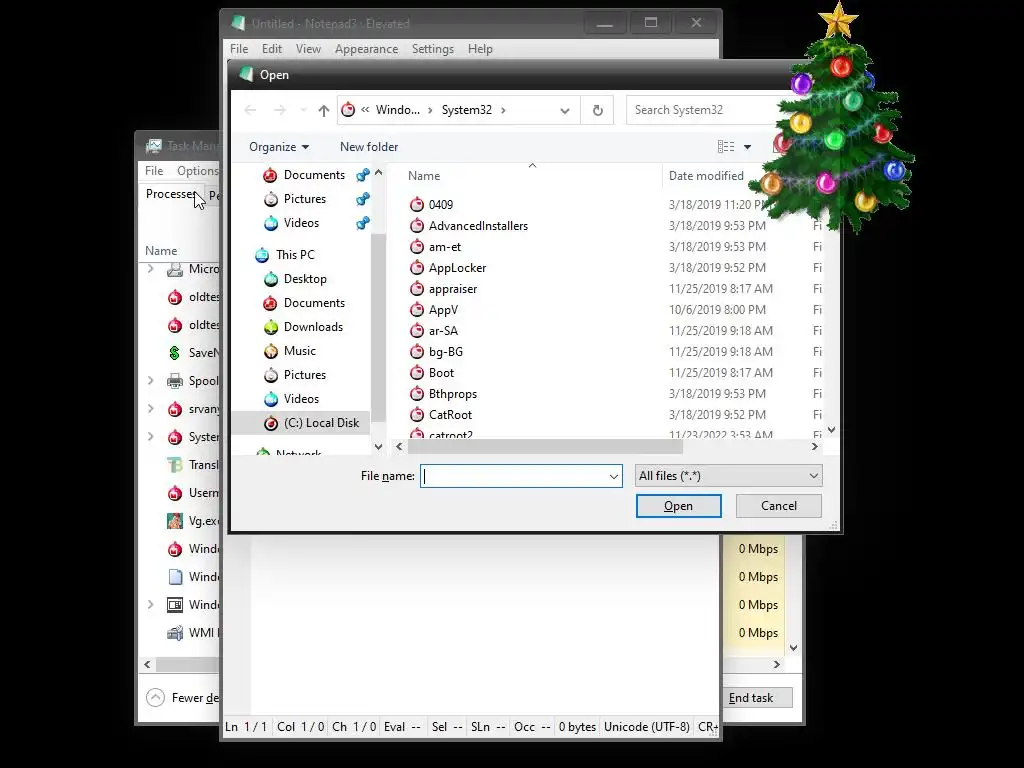Open Notepad3 File menu

(x=239, y=49)
